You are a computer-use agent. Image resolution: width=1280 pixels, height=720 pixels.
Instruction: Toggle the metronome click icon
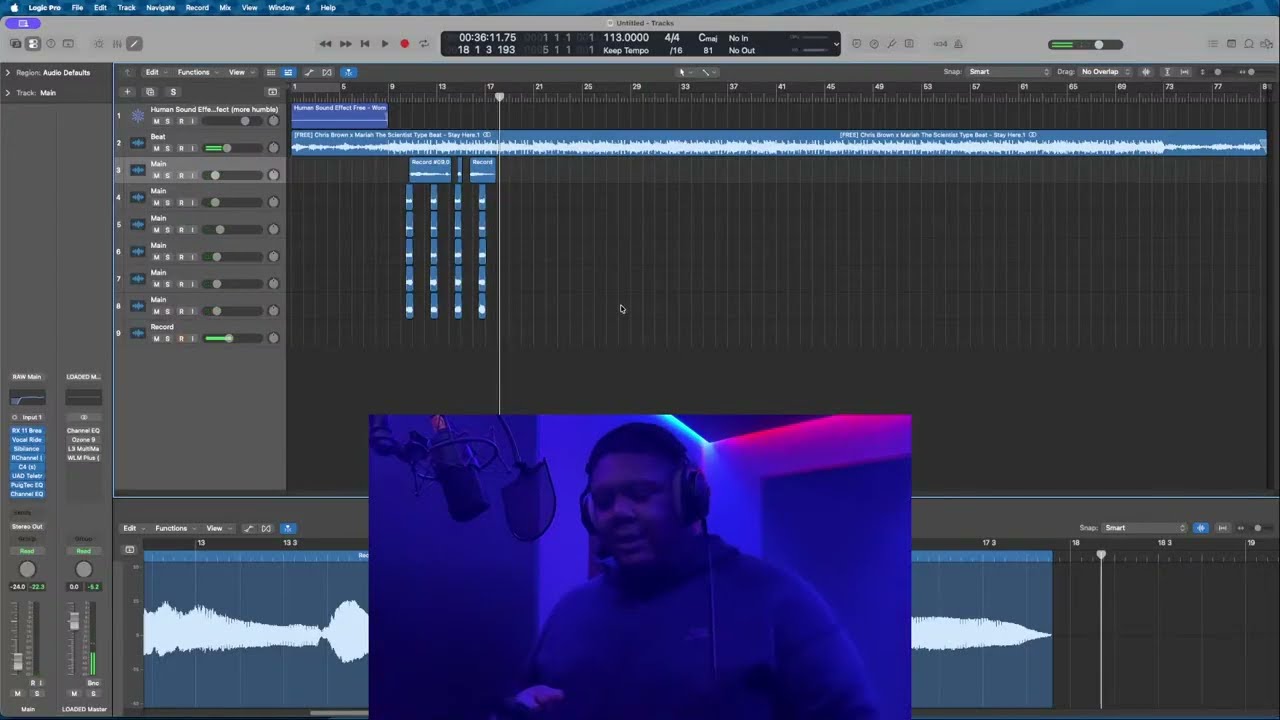[x=958, y=44]
